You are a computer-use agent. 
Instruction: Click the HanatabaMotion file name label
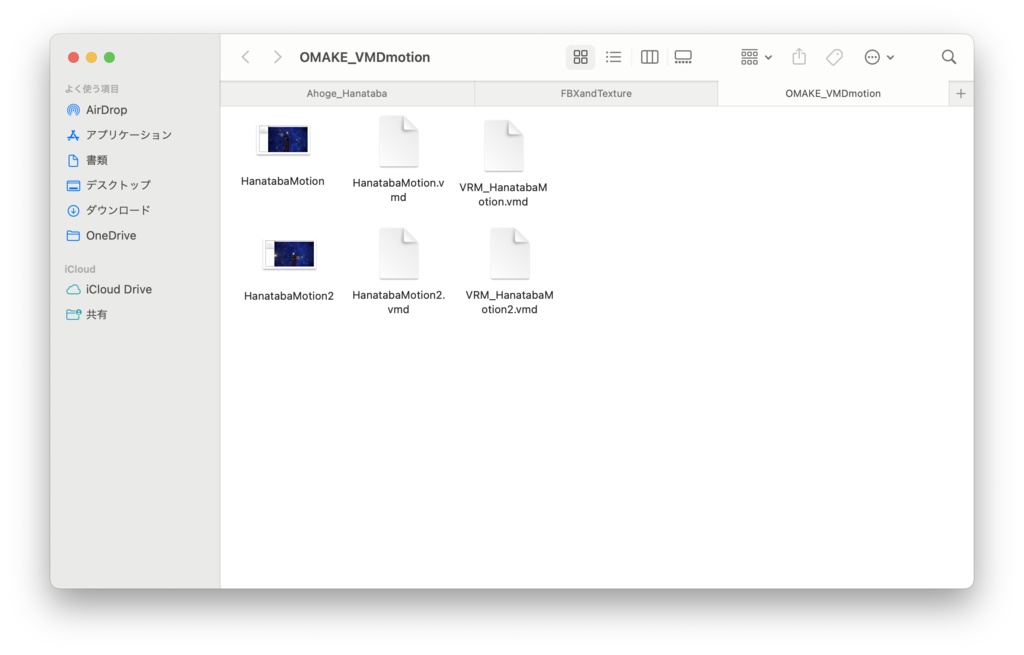click(x=283, y=182)
